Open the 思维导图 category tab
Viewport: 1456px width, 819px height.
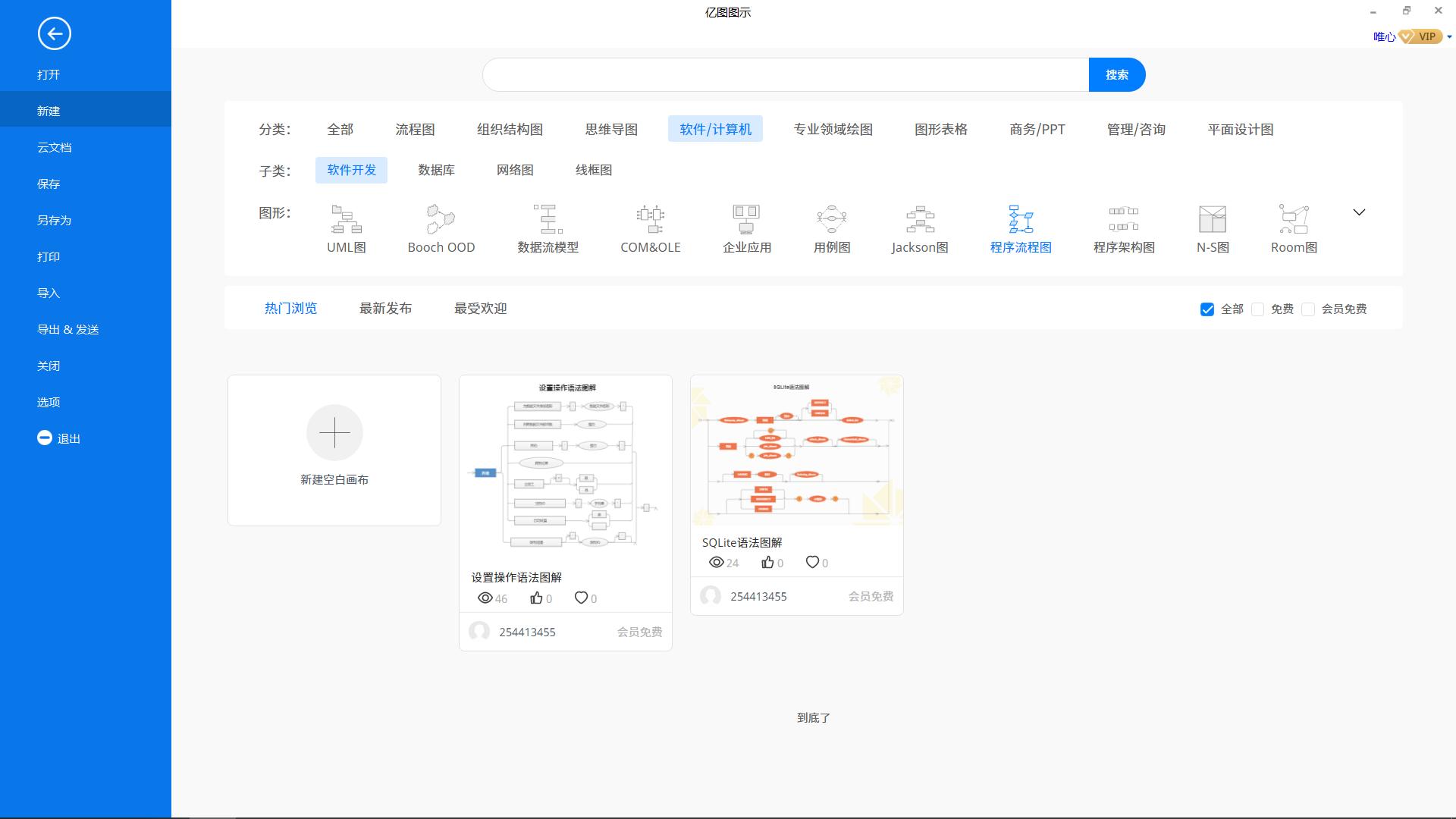[610, 129]
